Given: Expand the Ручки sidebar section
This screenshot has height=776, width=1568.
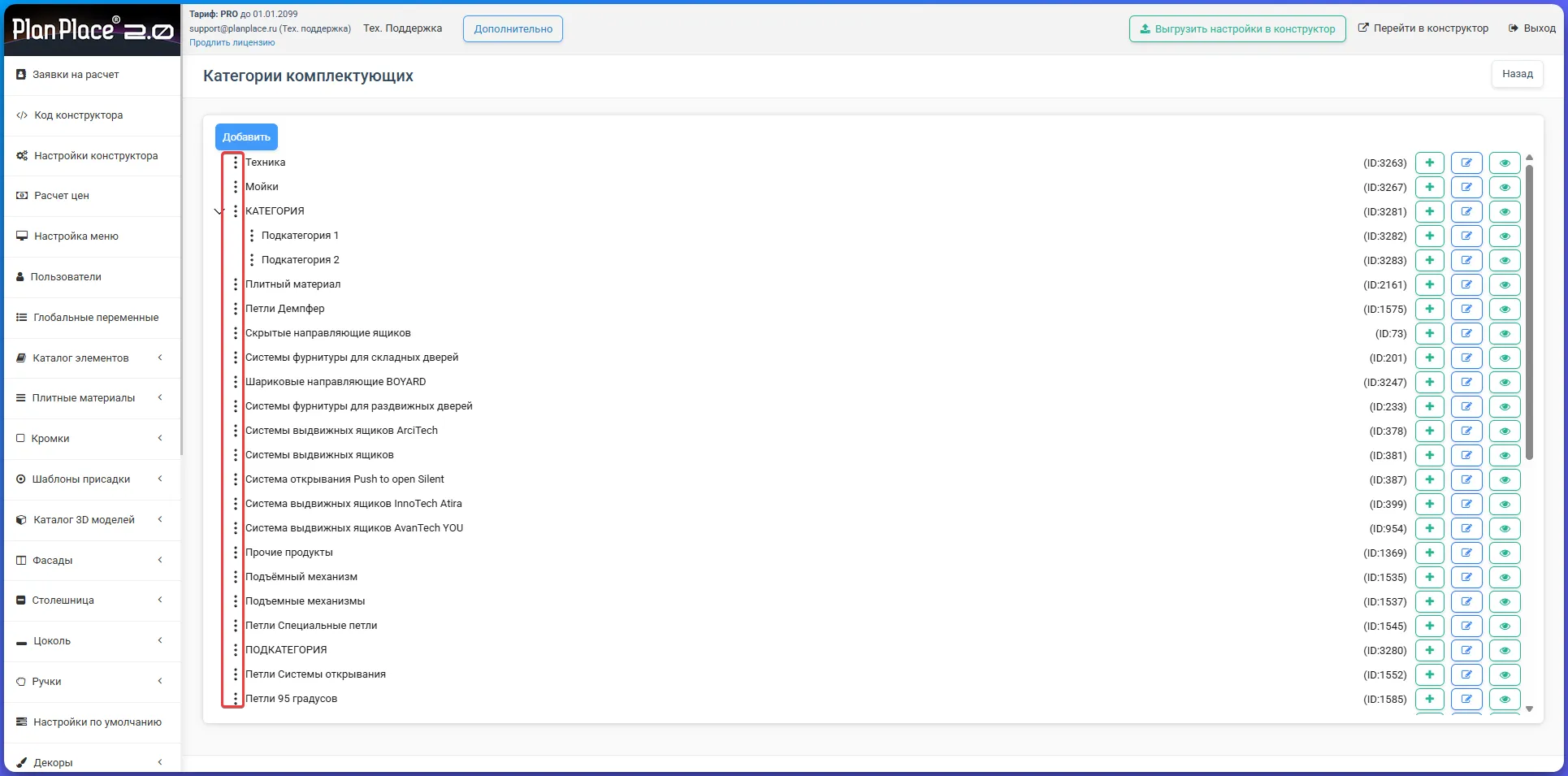Looking at the screenshot, I should click(92, 681).
